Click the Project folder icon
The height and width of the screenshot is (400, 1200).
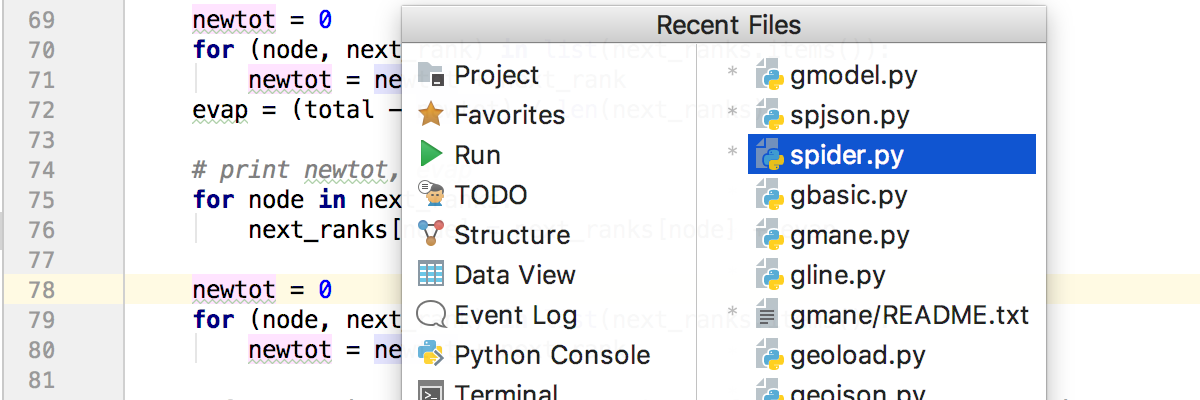point(431,75)
